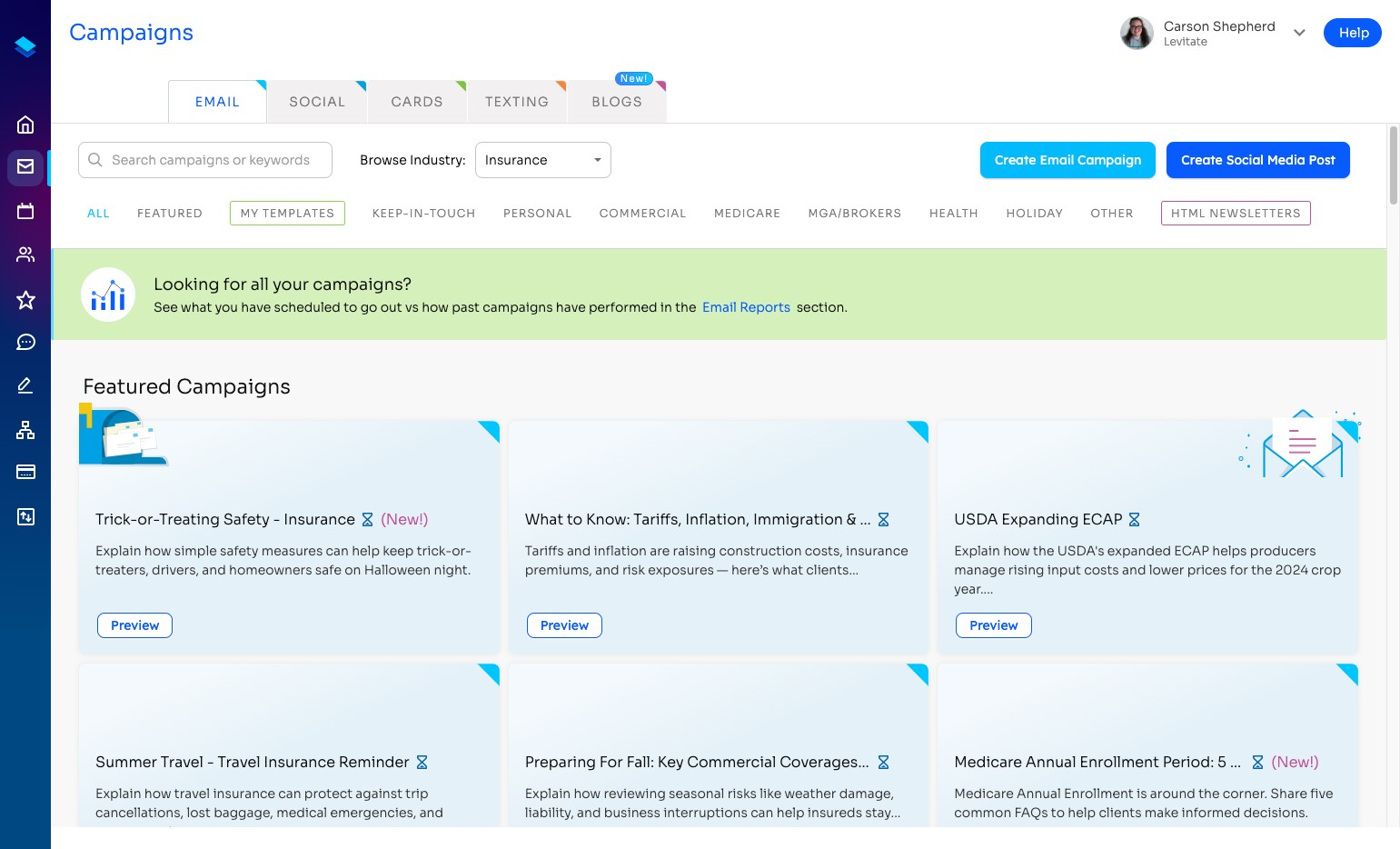Switch to the SOCIAL tab
Image resolution: width=1400 pixels, height=849 pixels.
[317, 102]
